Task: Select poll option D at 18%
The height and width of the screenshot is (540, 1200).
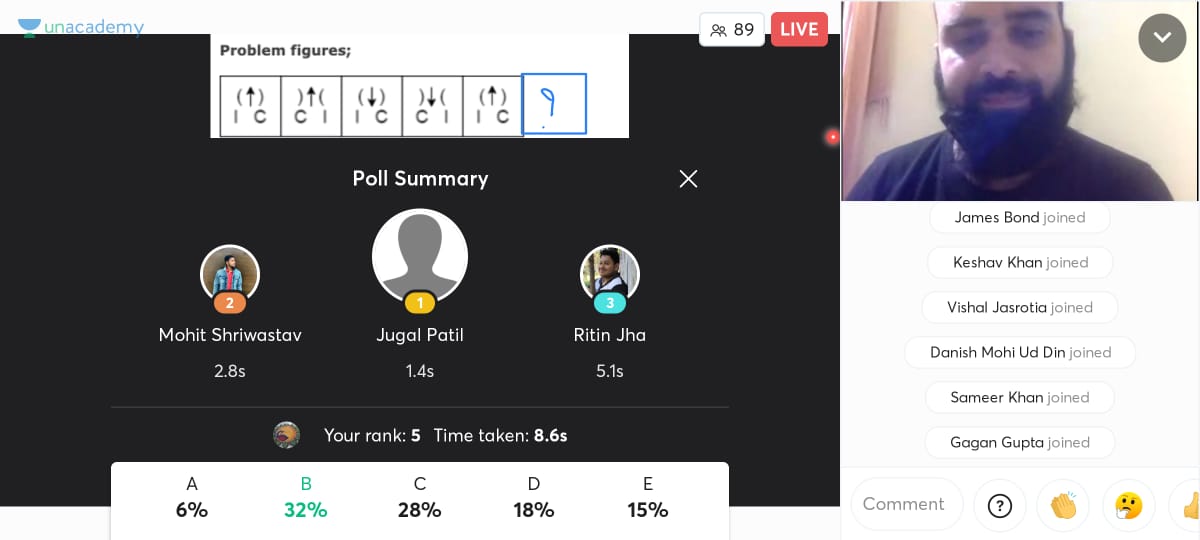Action: coord(534,497)
